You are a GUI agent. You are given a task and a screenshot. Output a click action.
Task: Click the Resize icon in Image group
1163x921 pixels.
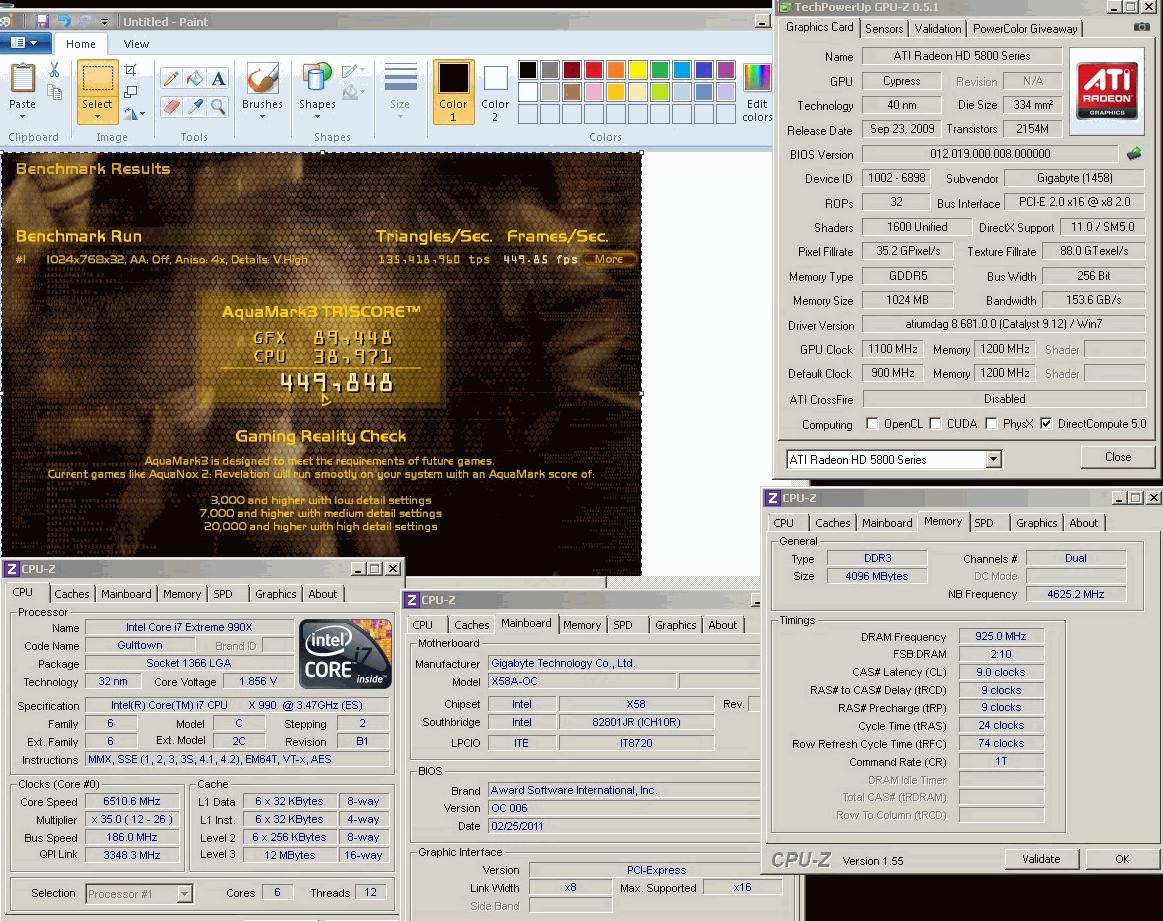click(131, 92)
